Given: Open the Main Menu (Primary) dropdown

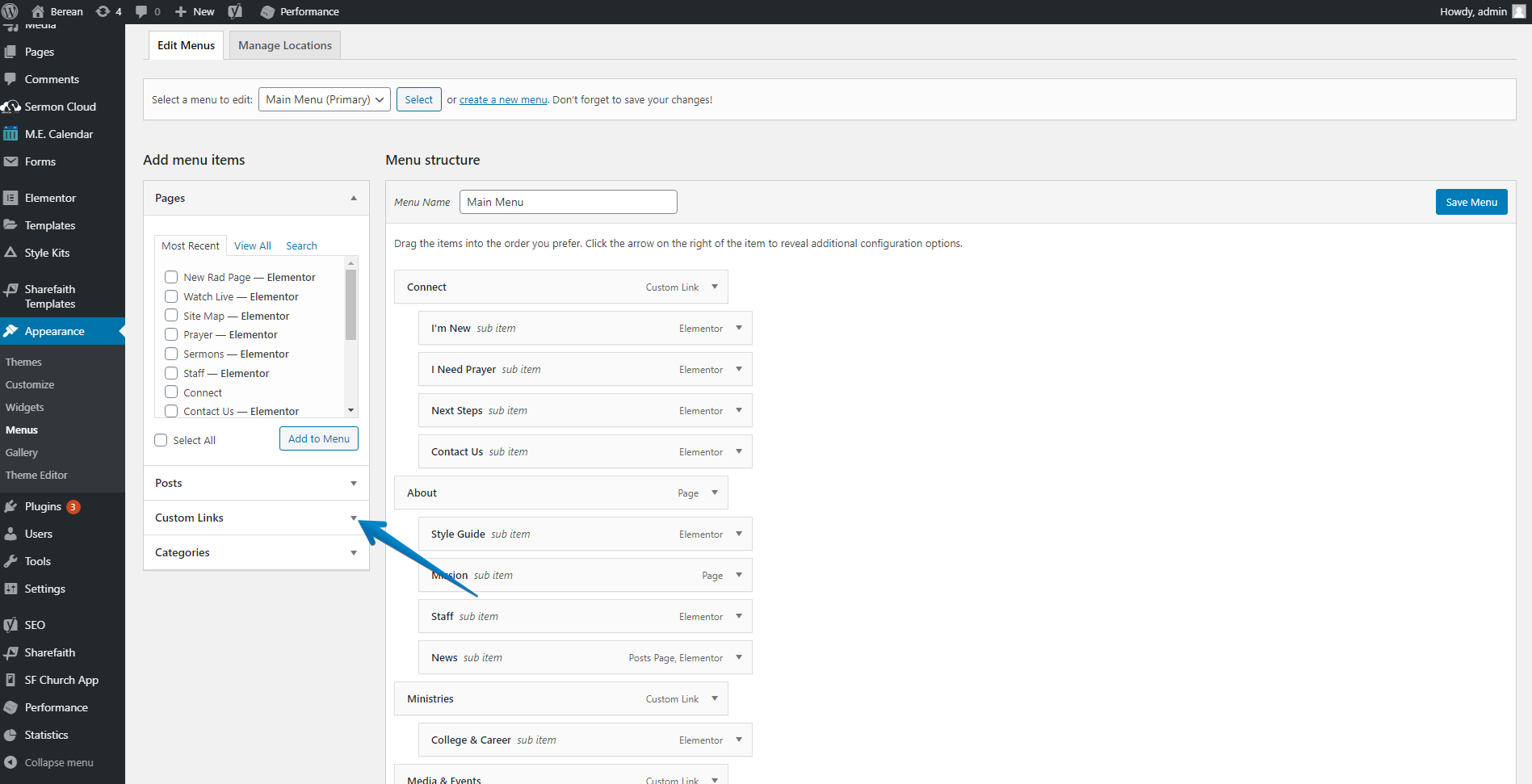Looking at the screenshot, I should 324,99.
